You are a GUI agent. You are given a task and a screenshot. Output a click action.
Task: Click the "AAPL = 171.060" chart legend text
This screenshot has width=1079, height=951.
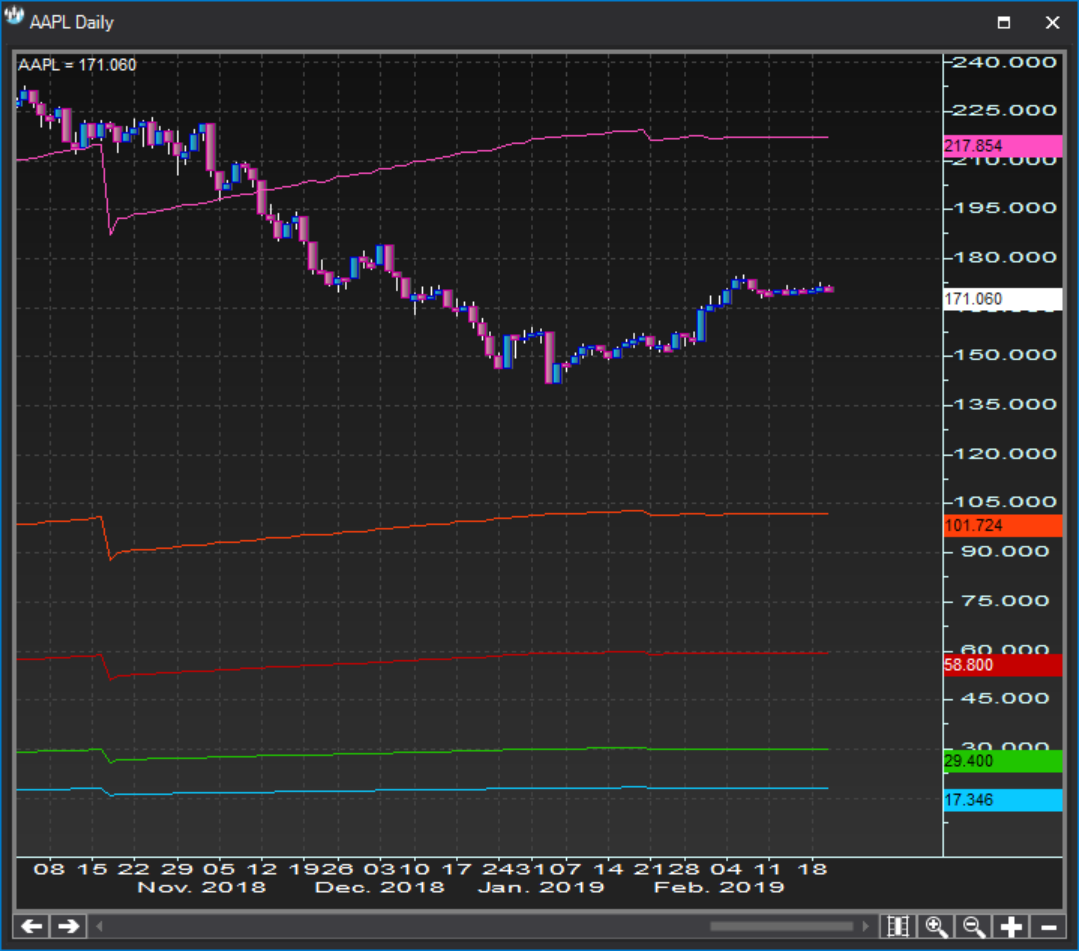(x=77, y=65)
